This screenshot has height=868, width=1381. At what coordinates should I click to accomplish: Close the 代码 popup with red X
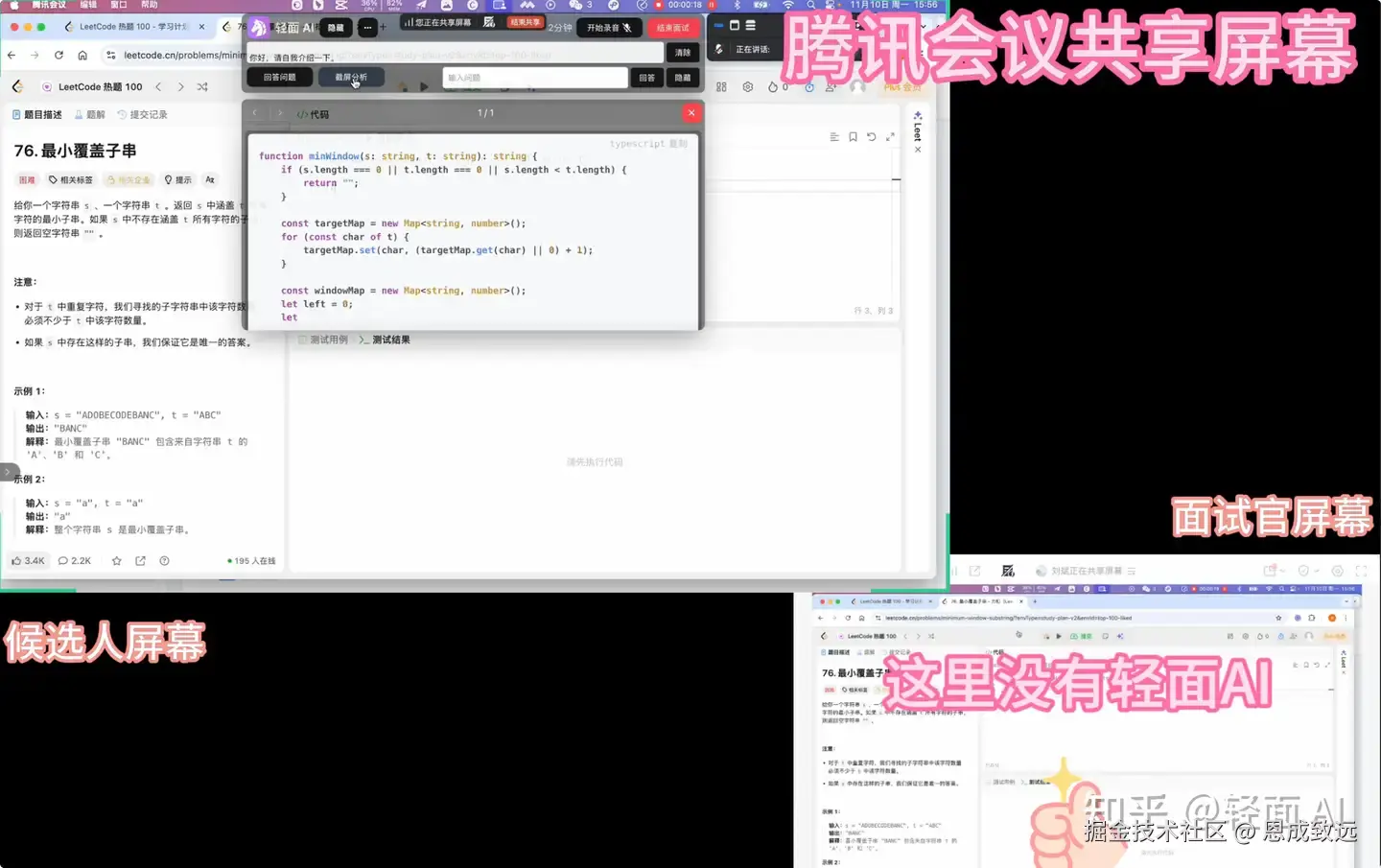691,113
